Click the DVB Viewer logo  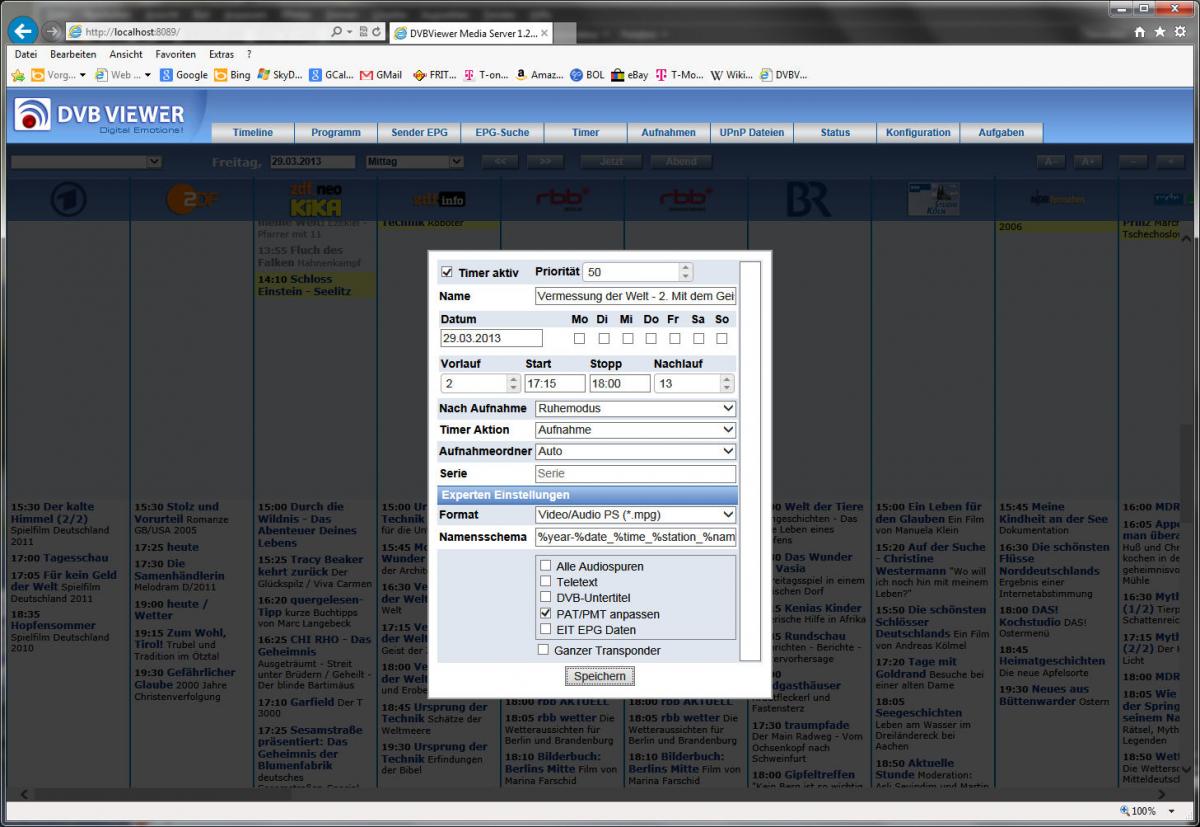click(100, 115)
